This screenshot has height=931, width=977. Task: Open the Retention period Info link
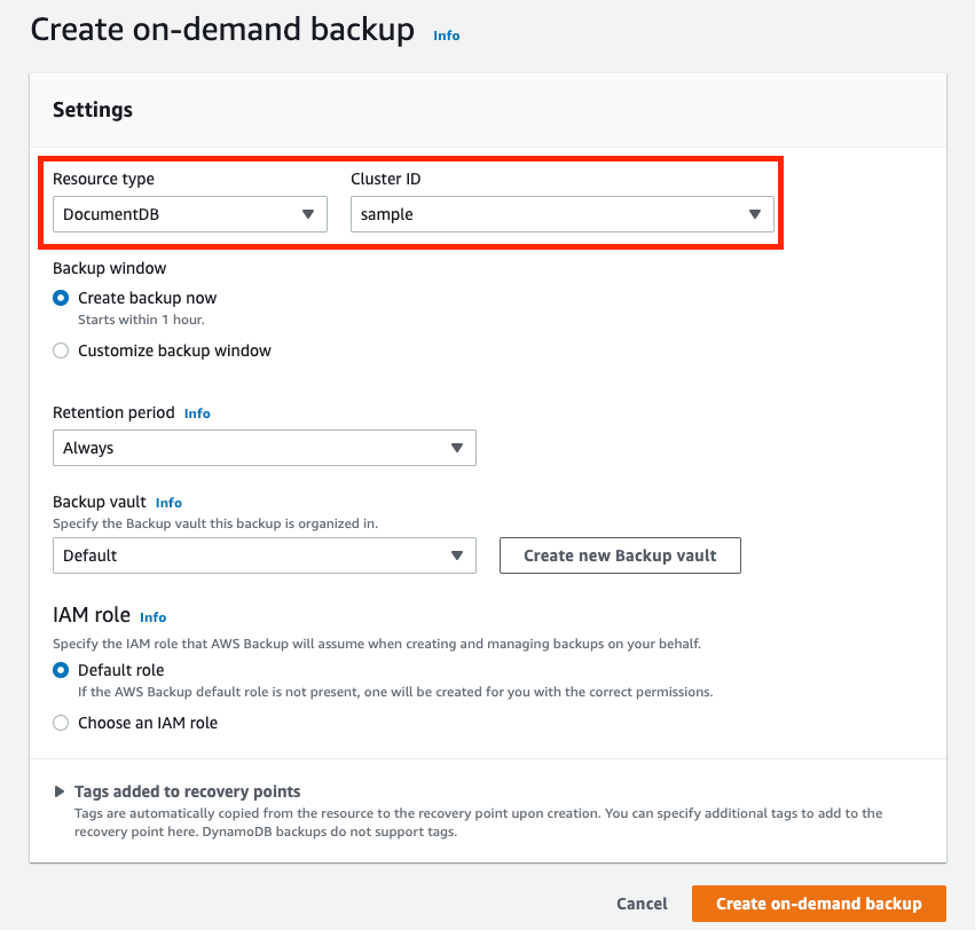197,413
